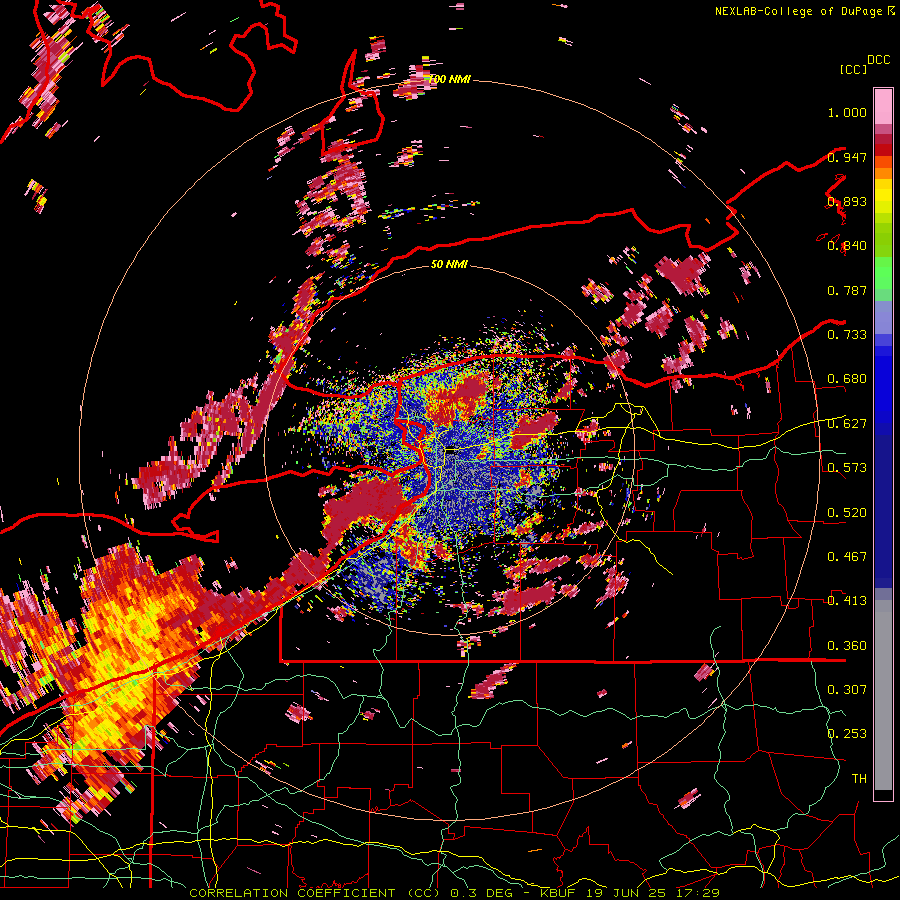
Task: Click the 0.573 legend value
Action: [847, 468]
